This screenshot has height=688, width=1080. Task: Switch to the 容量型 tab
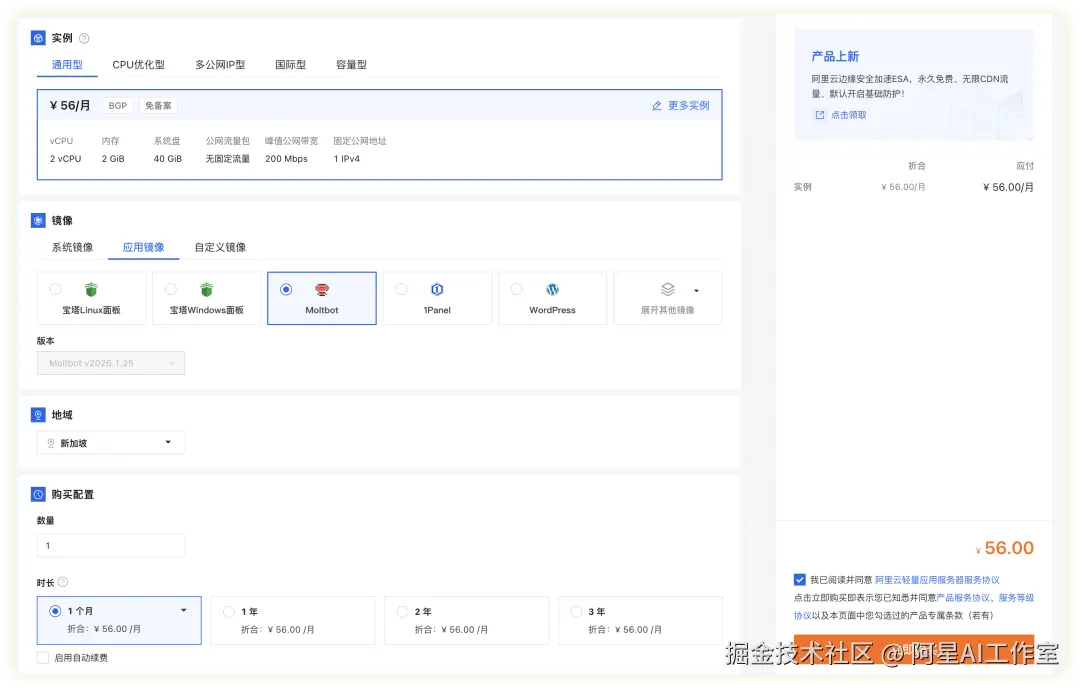(x=351, y=65)
